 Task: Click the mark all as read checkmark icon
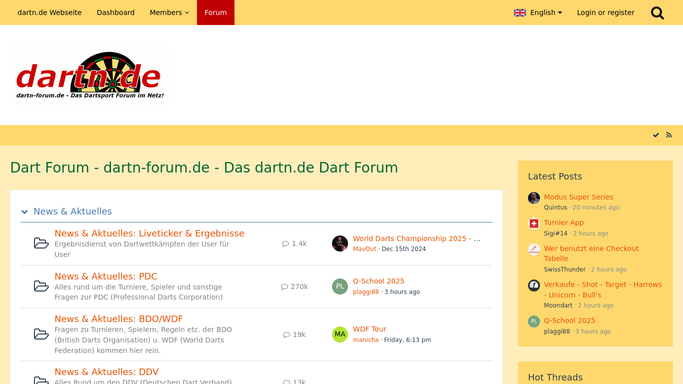(x=656, y=135)
